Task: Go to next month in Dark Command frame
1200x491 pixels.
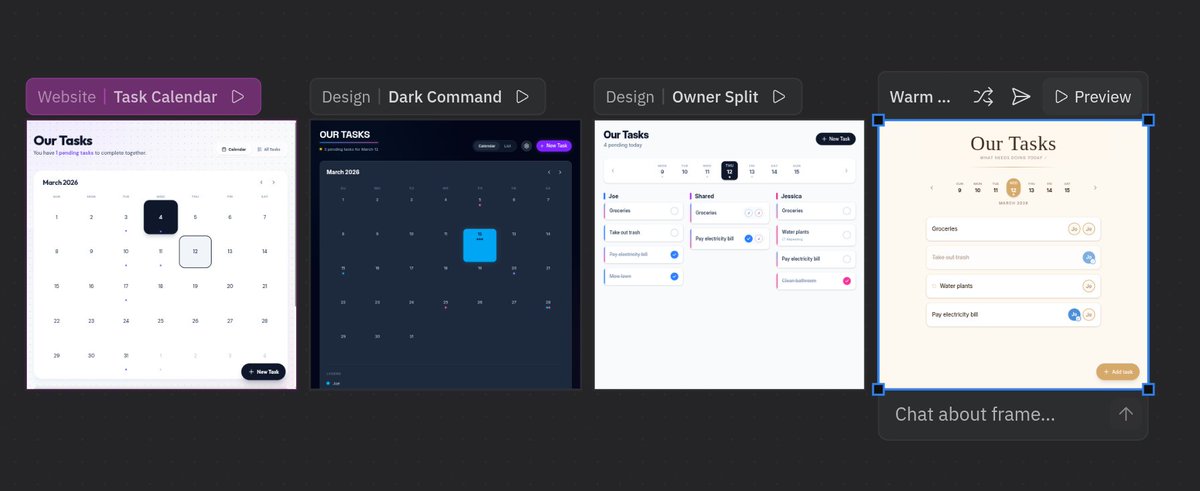Action: tap(560, 172)
